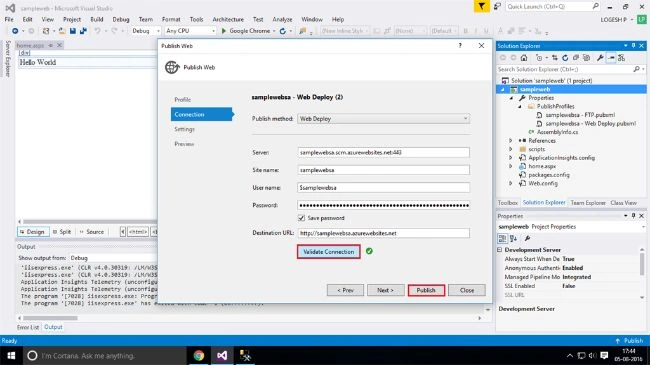Open the Google Chrome browser dropdown arrow

274,31
